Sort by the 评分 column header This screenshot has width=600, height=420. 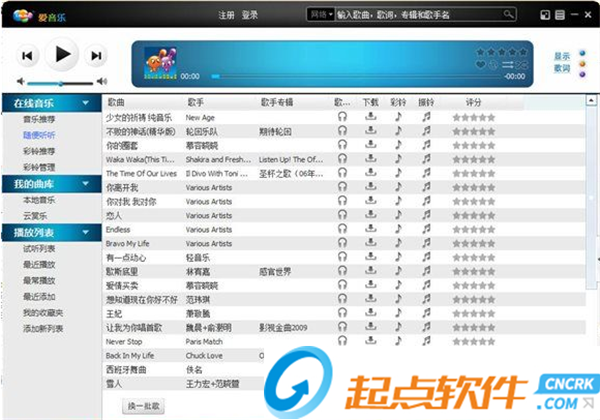pyautogui.click(x=473, y=103)
